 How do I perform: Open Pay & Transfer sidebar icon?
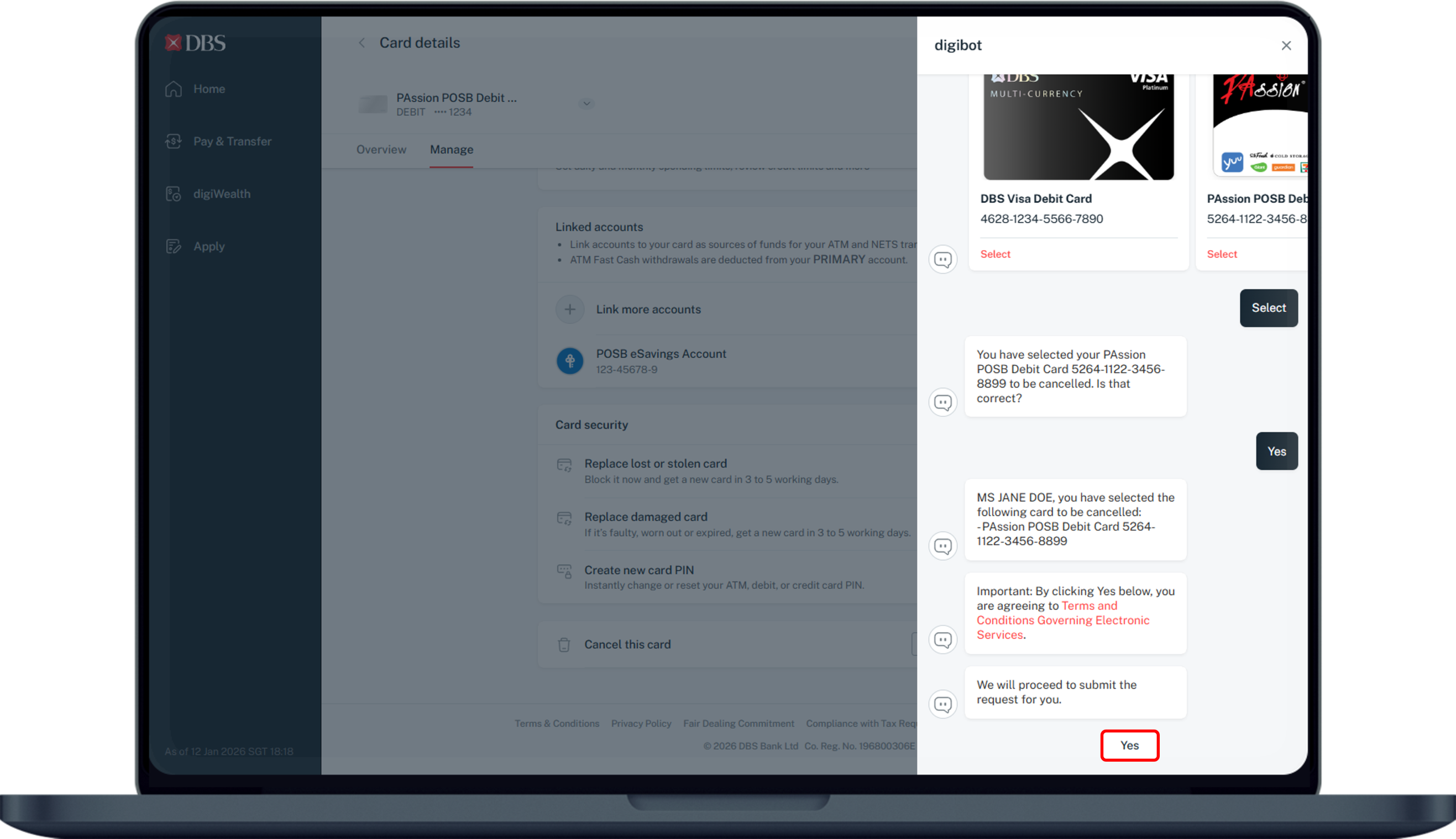(174, 141)
